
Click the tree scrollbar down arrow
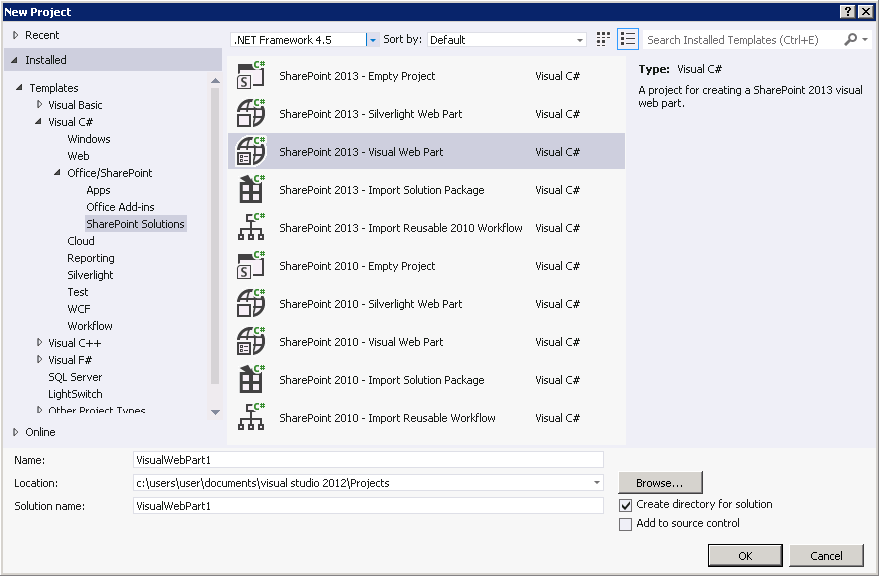(215, 412)
